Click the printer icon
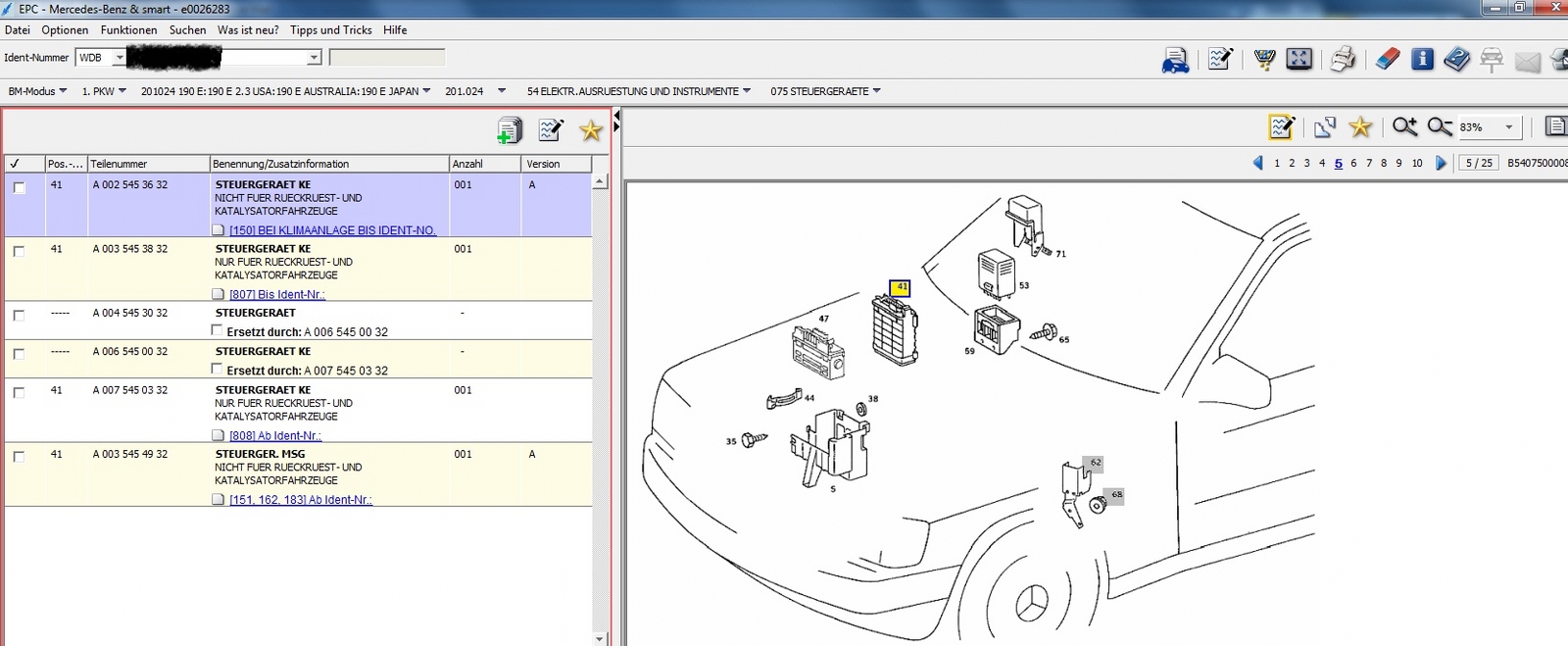 [x=1343, y=60]
